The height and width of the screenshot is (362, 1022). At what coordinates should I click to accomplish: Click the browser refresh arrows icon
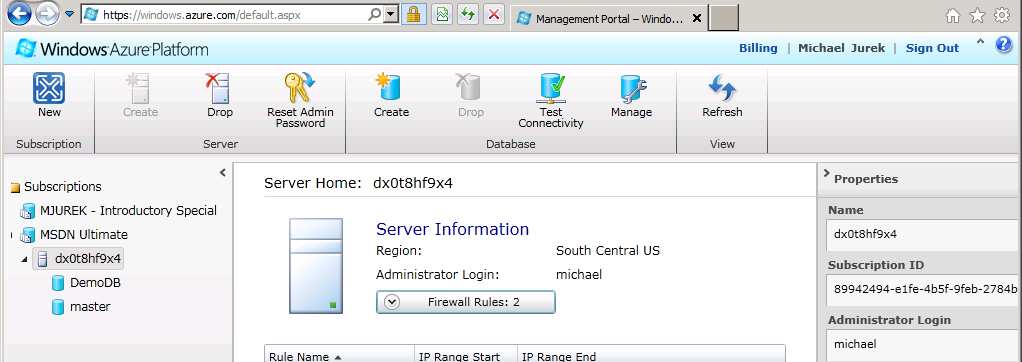[467, 14]
